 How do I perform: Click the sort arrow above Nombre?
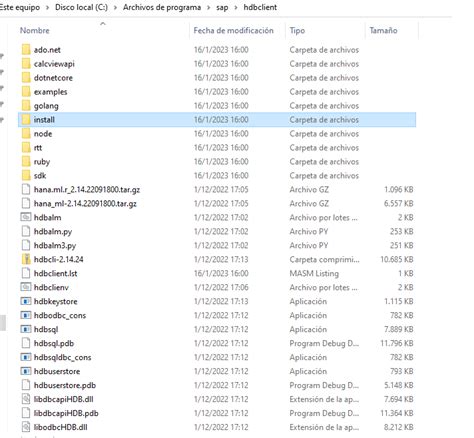tap(103, 23)
